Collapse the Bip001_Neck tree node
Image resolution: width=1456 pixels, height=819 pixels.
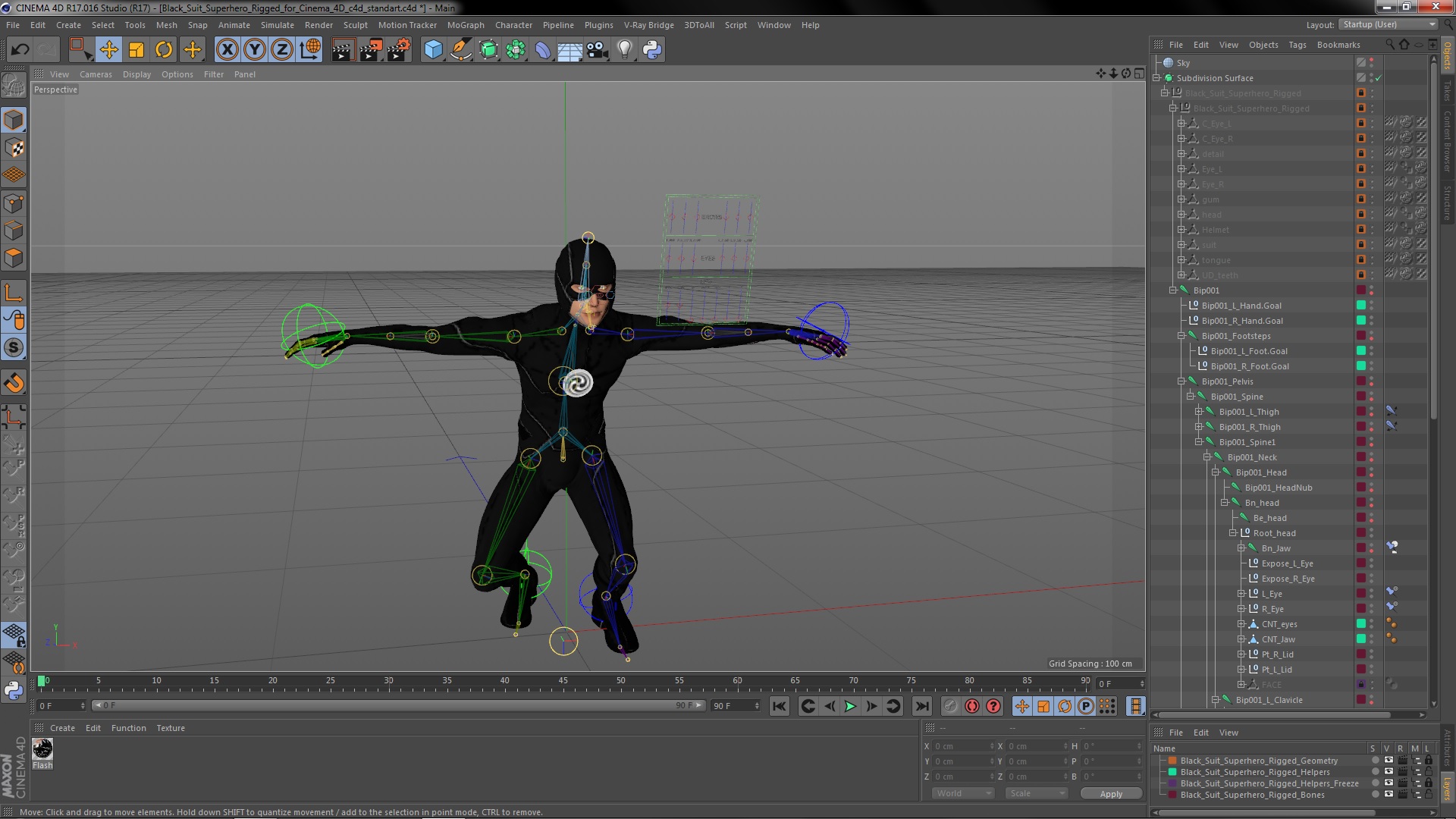tap(1207, 457)
